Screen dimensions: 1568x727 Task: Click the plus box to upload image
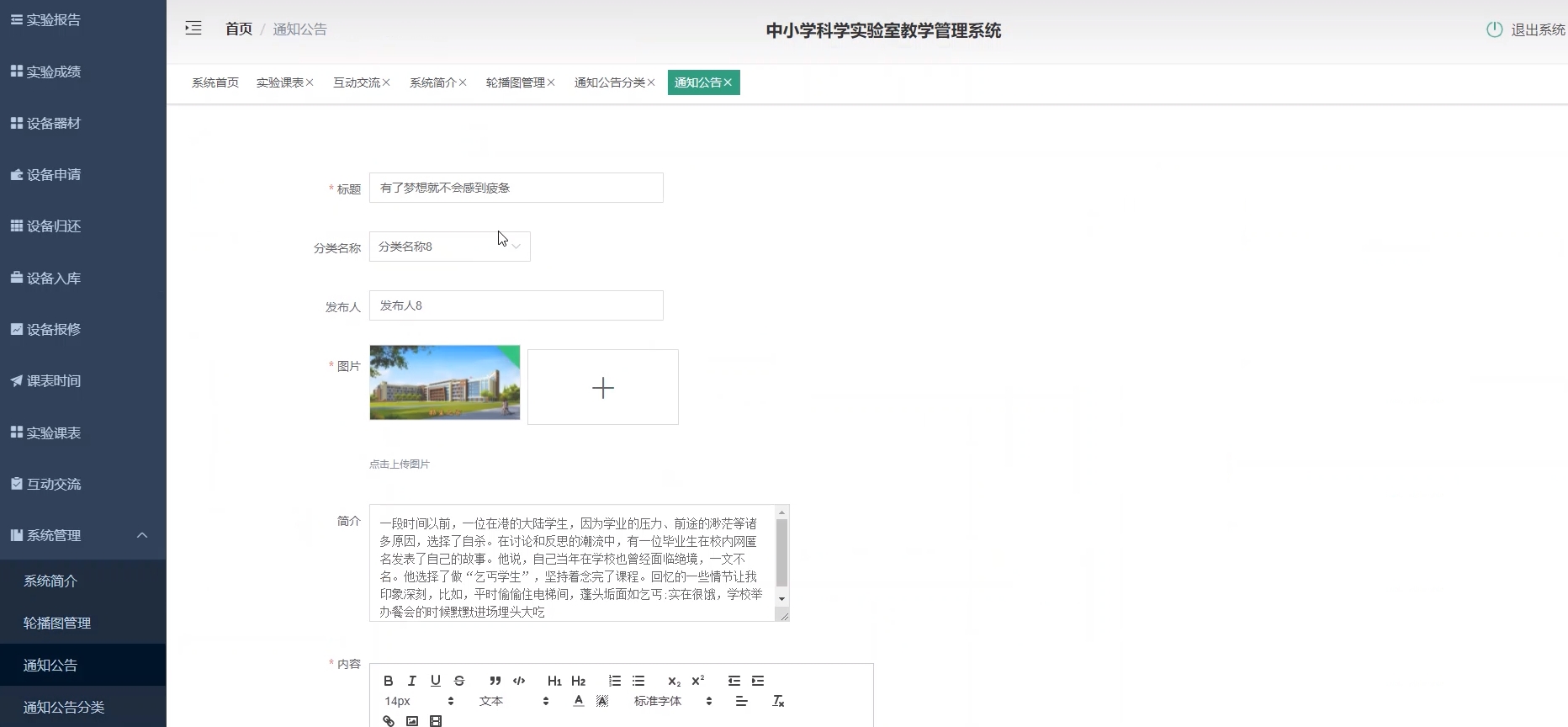point(602,387)
